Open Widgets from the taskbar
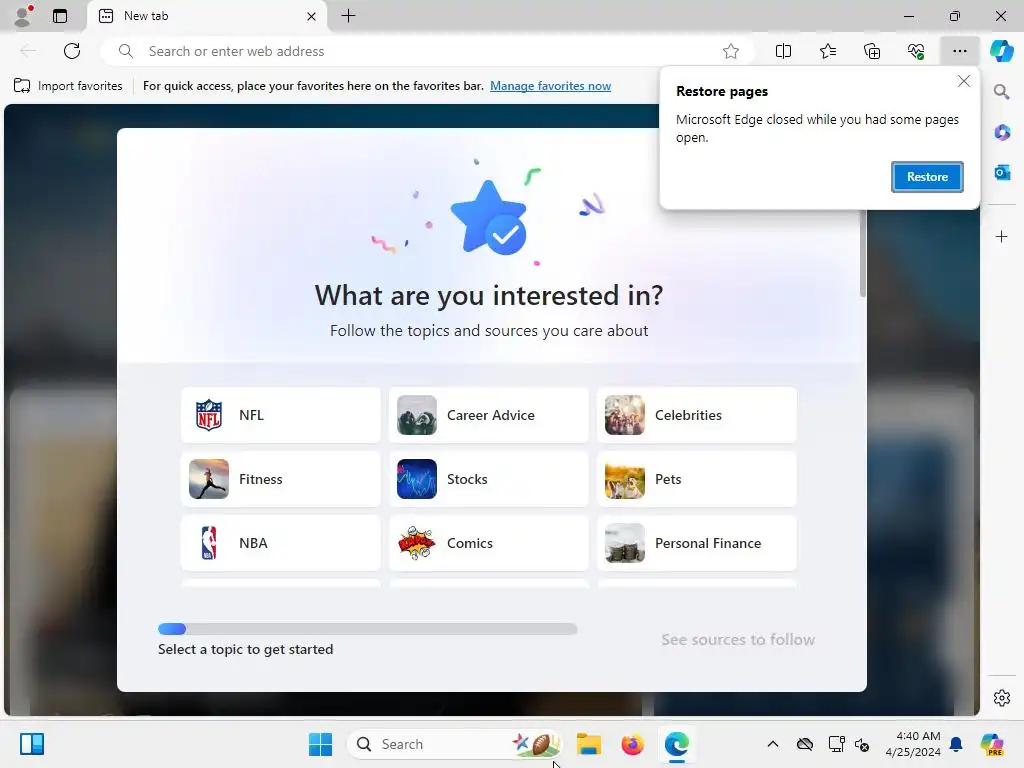1024x768 pixels. (x=31, y=744)
